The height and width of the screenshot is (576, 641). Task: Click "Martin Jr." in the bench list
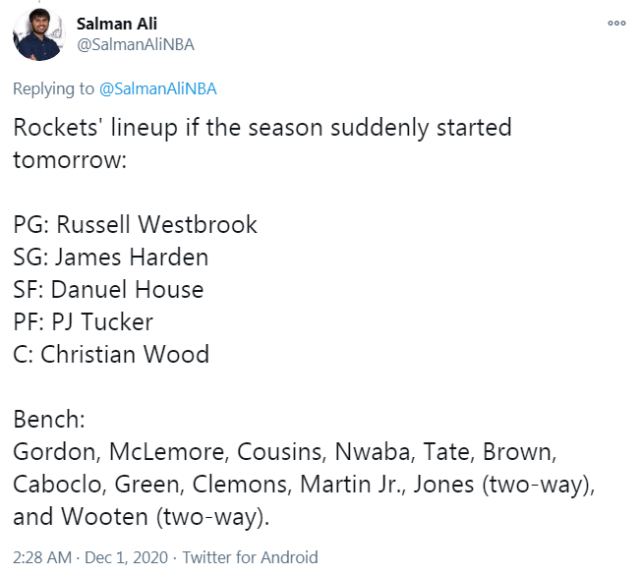point(353,484)
